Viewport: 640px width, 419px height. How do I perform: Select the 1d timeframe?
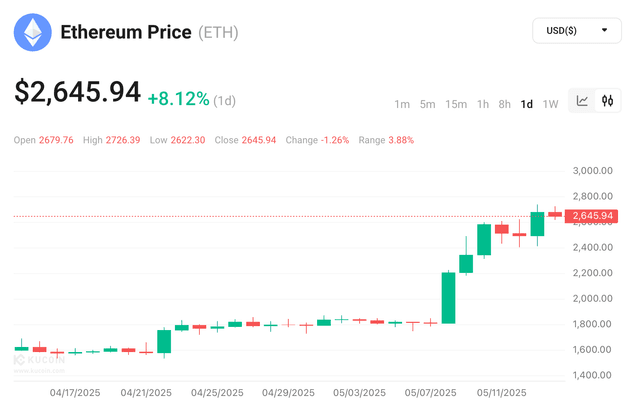527,104
